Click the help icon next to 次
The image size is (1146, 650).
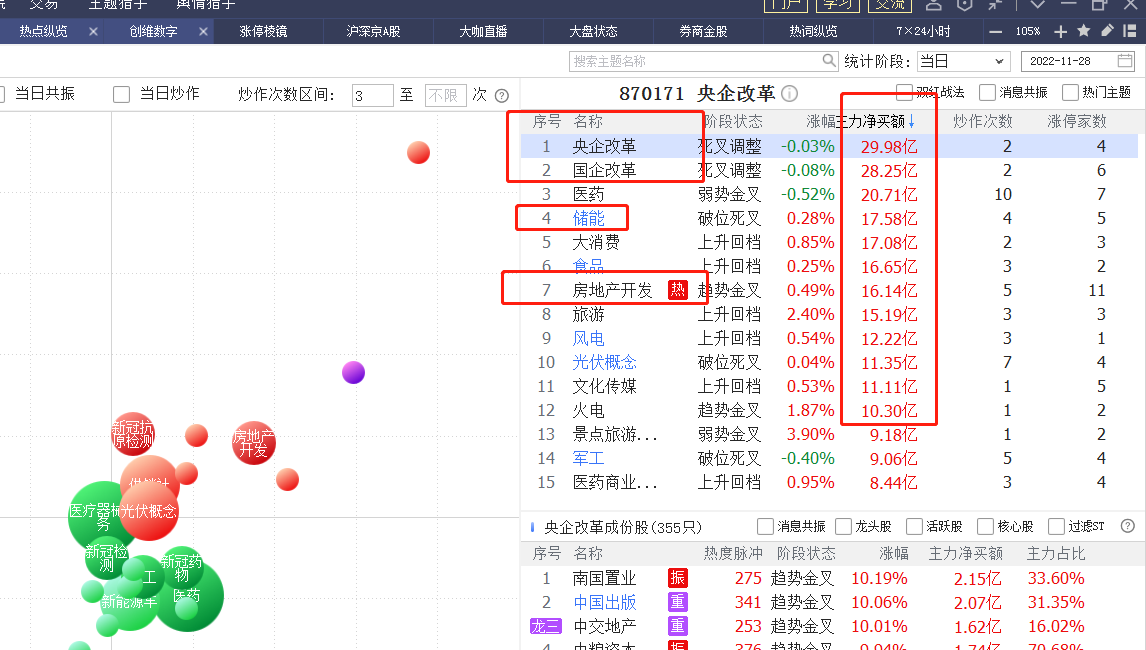(501, 96)
